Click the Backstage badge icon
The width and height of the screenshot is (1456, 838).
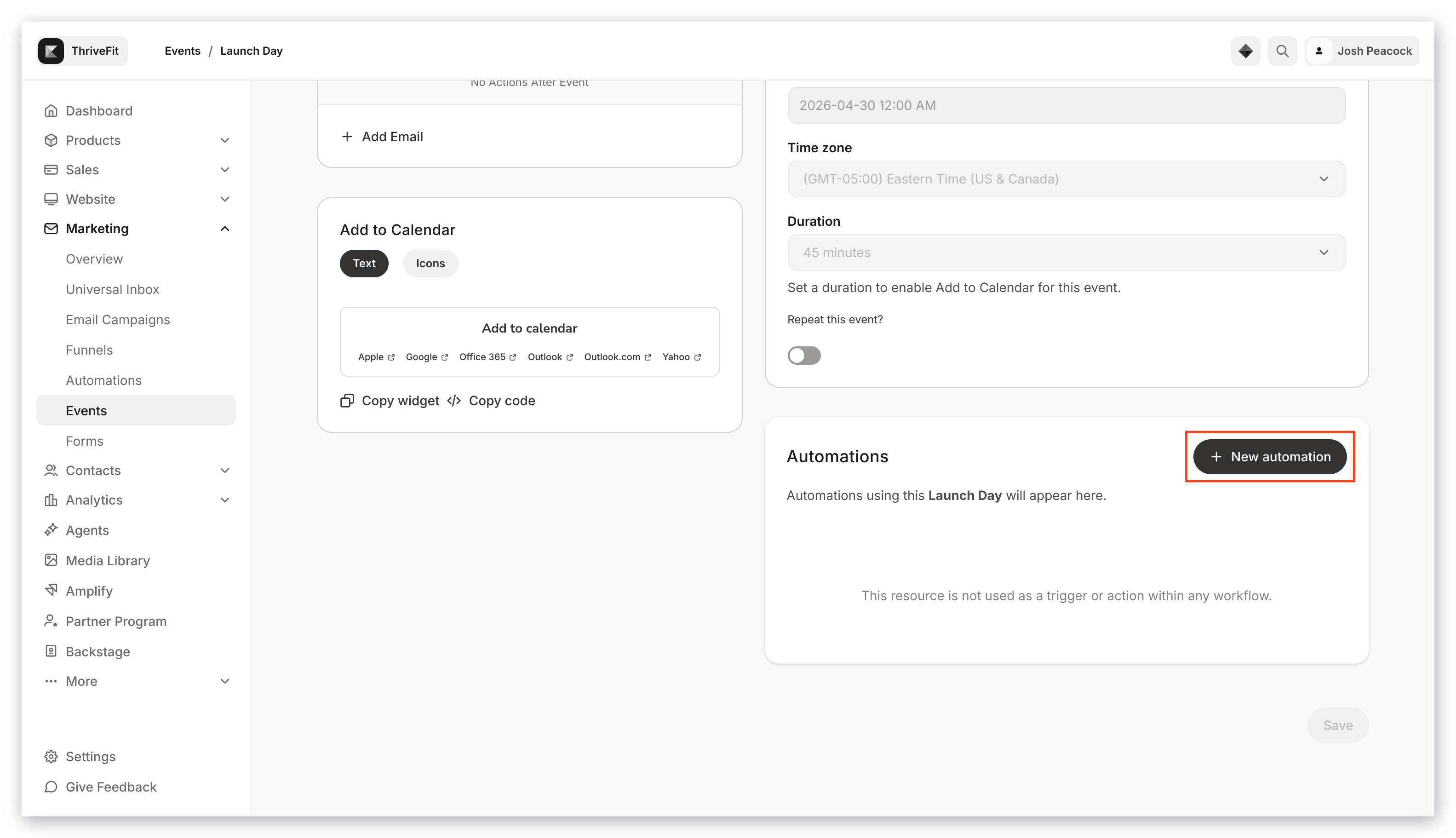pos(51,651)
